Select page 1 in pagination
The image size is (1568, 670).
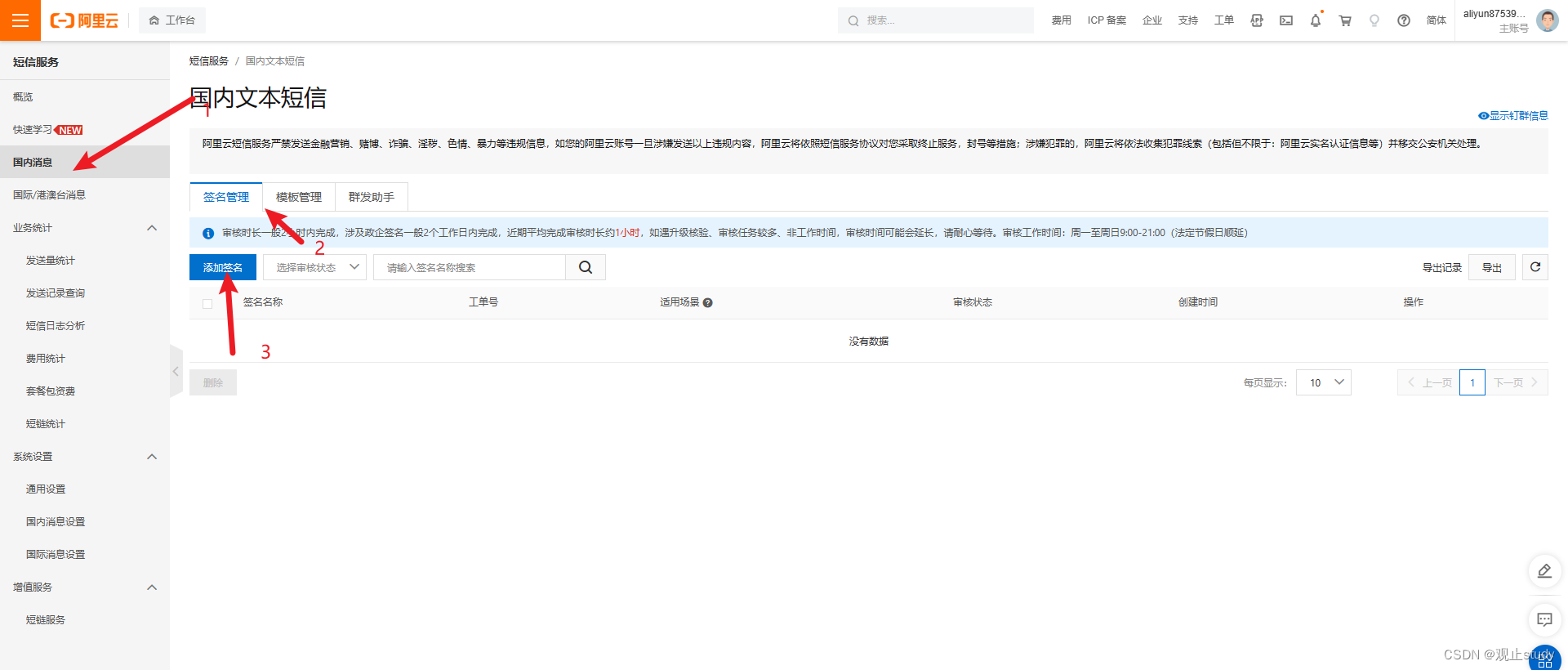click(1472, 382)
